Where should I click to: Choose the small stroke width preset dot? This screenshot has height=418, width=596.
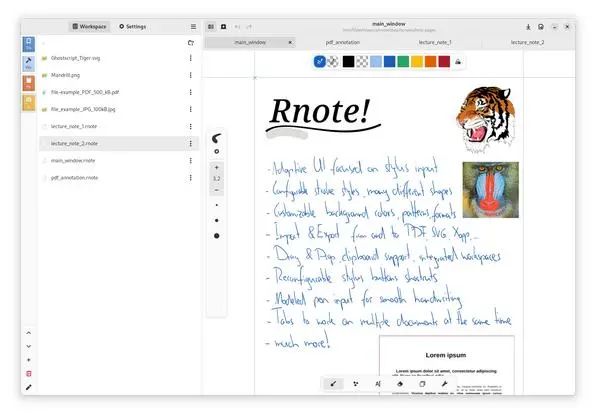click(217, 205)
